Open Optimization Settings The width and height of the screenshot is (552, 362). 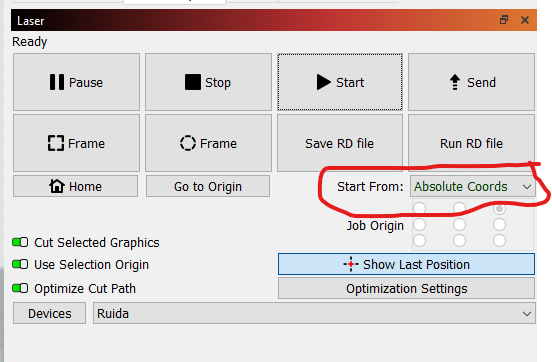[406, 288]
